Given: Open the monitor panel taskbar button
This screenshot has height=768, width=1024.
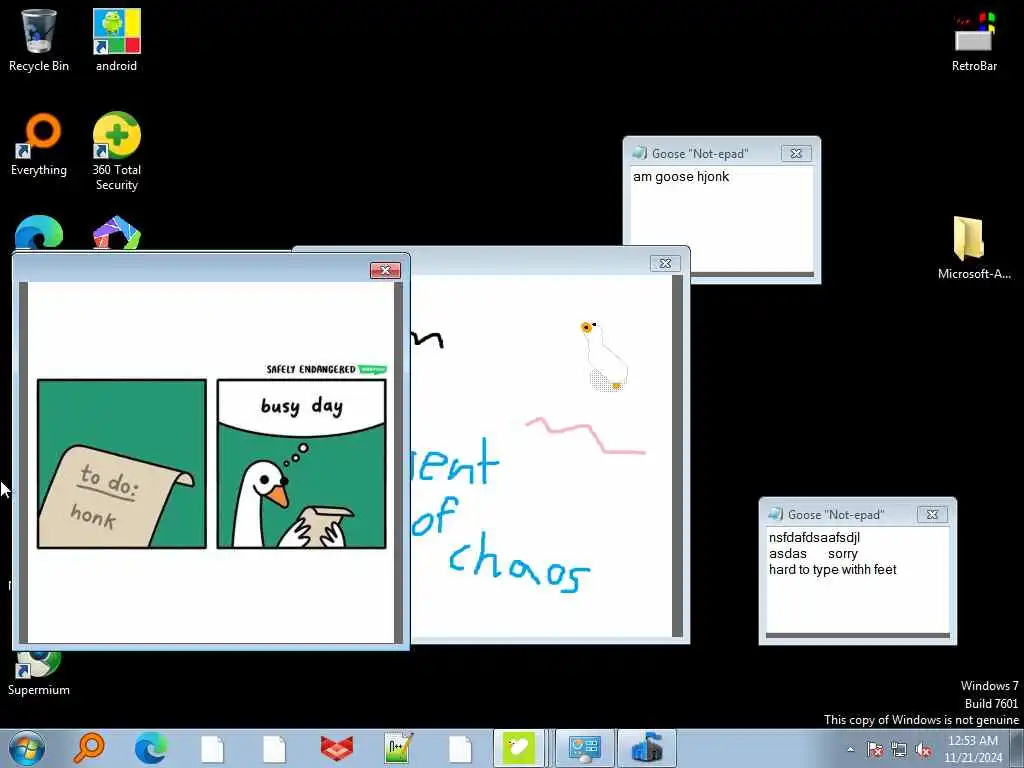Looking at the screenshot, I should click(x=584, y=748).
